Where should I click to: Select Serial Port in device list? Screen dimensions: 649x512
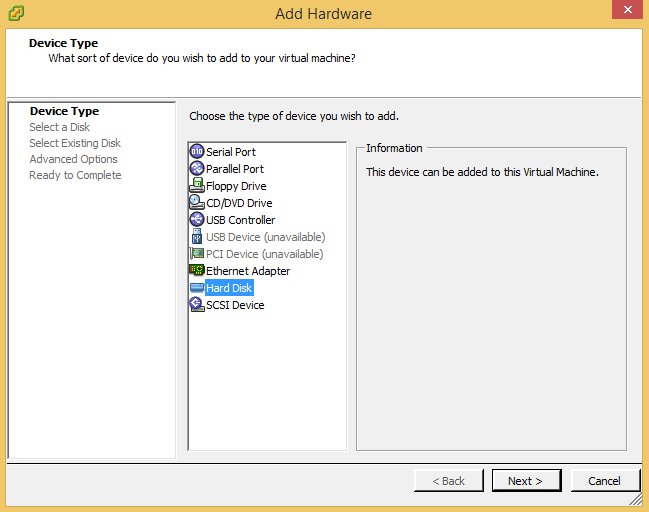click(x=231, y=152)
